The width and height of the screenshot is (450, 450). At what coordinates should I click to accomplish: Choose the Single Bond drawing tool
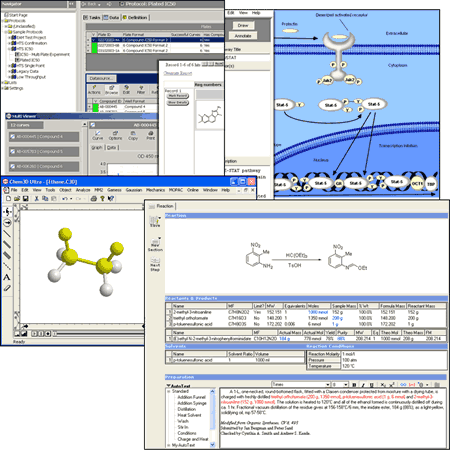click(7, 234)
